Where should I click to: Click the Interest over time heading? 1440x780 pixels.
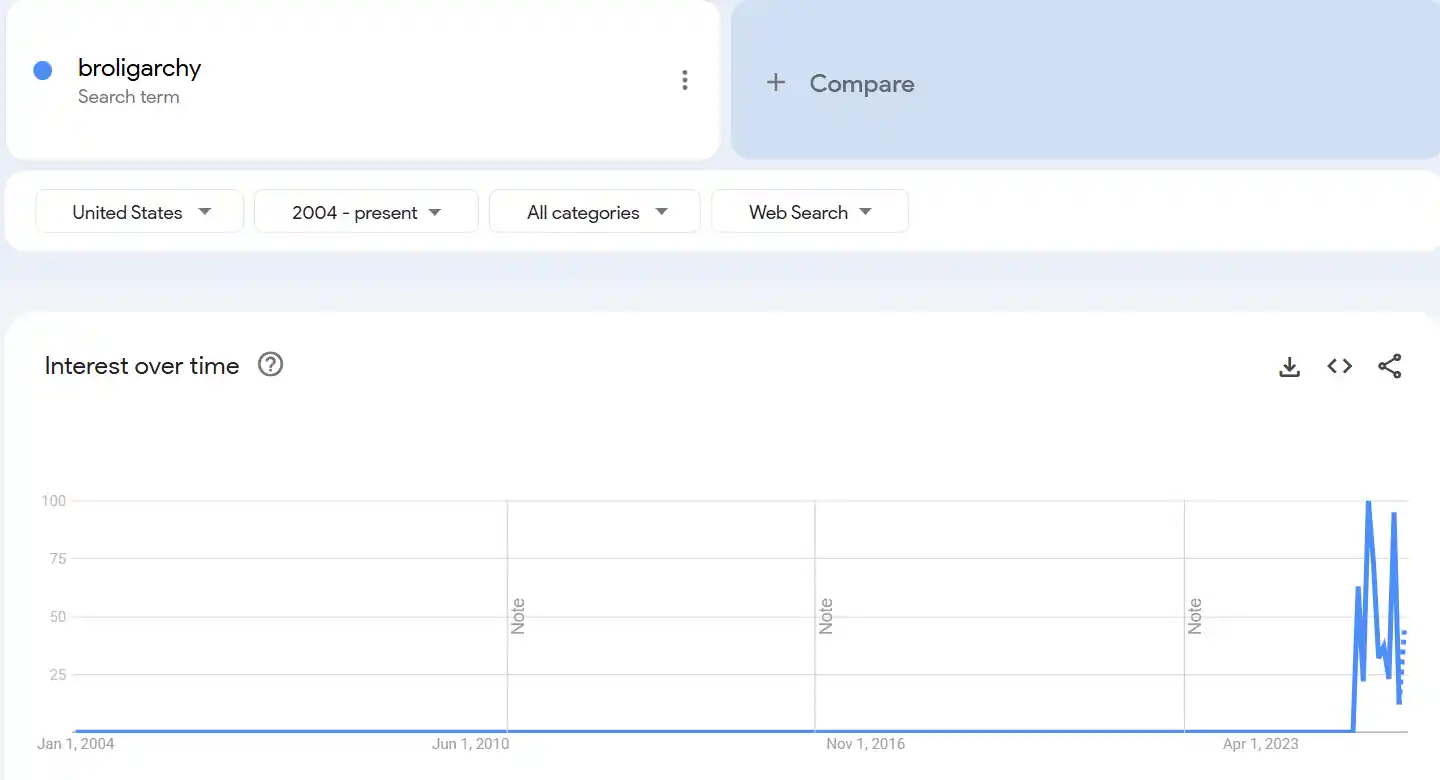[142, 366]
